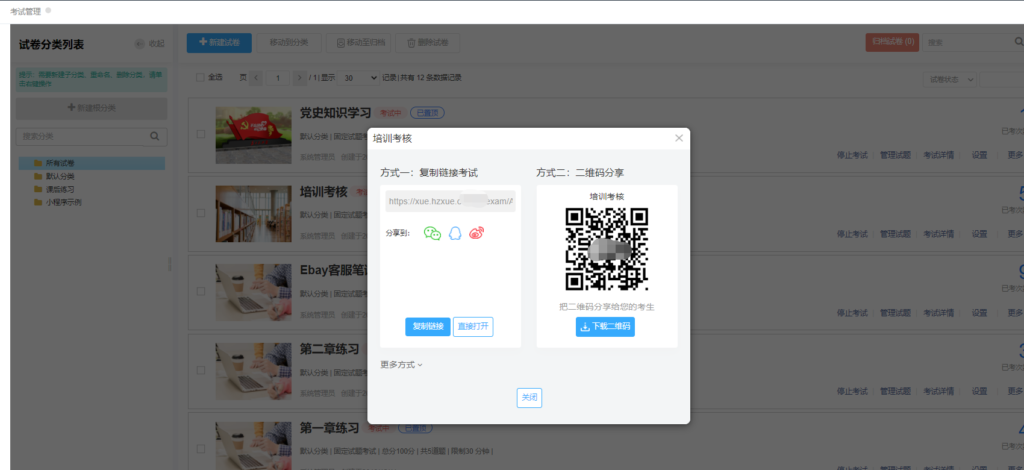Select the 默认分类 folder in the tree
The height and width of the screenshot is (470, 1024).
coord(59,176)
